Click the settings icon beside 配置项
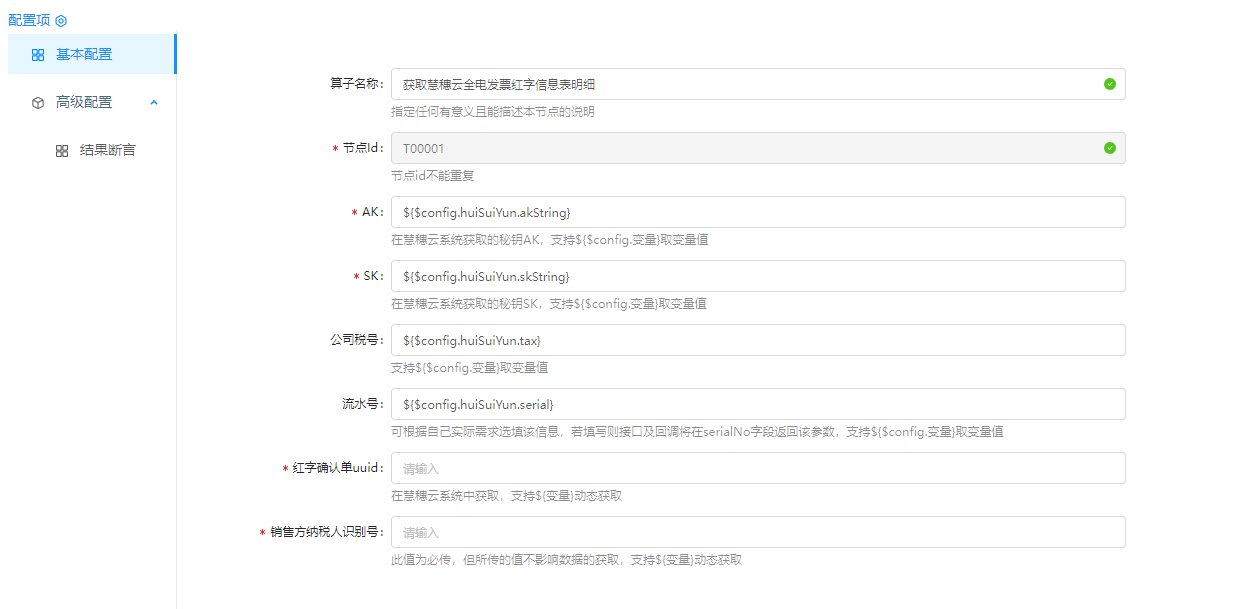 [x=61, y=21]
